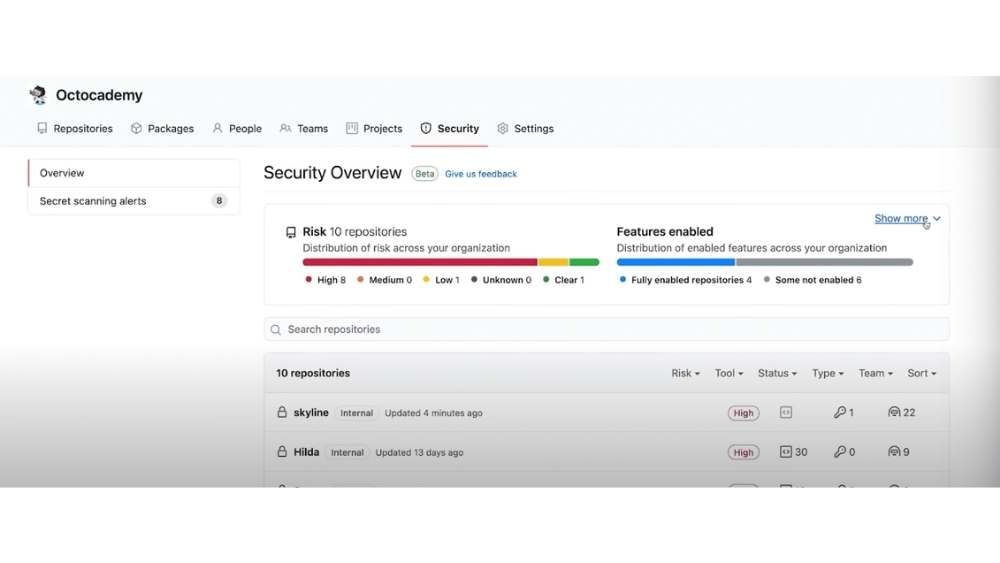Viewport: 1000px width, 563px height.
Task: Click the Settings gear icon
Action: click(503, 128)
